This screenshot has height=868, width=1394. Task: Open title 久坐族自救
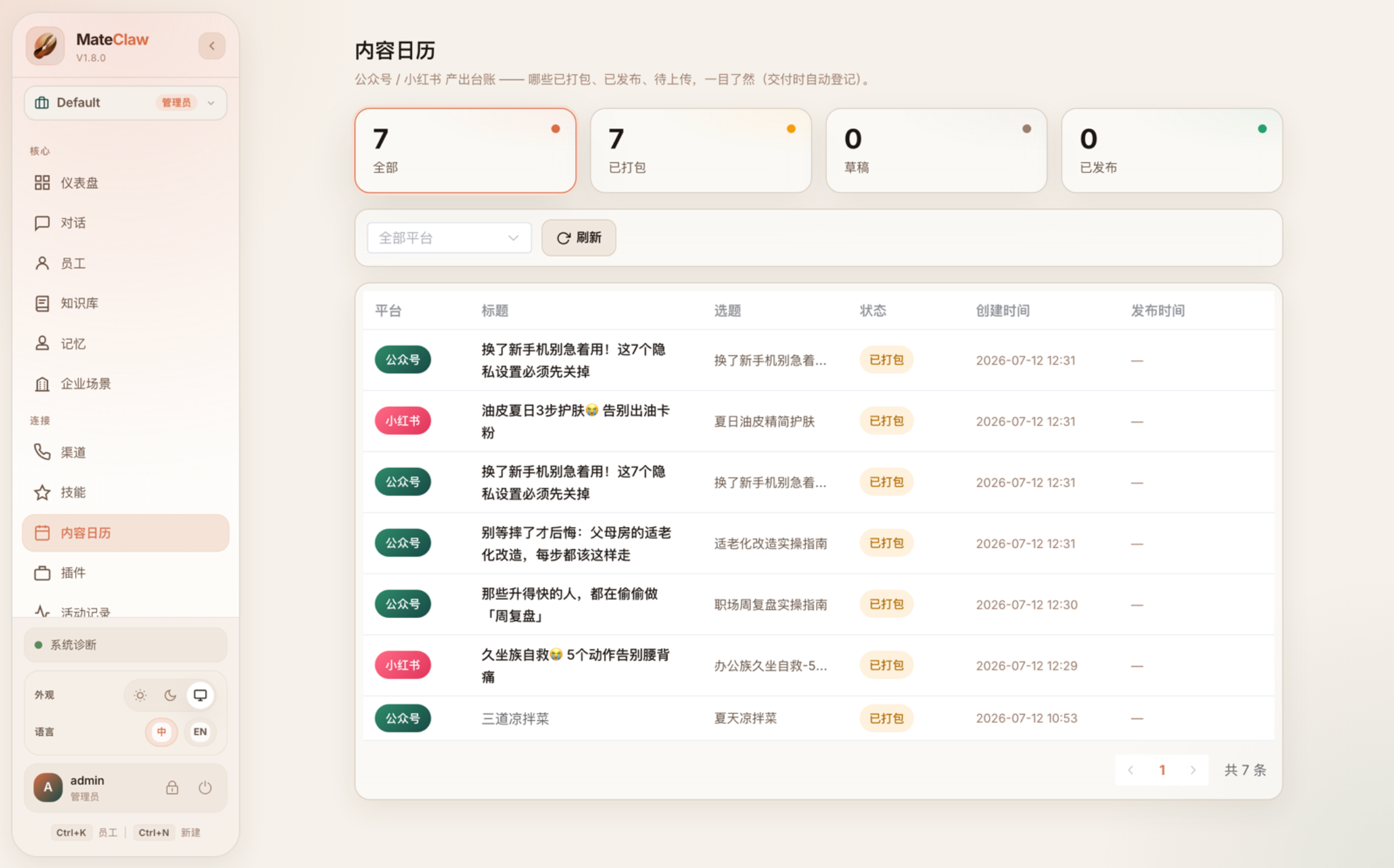pos(576,666)
